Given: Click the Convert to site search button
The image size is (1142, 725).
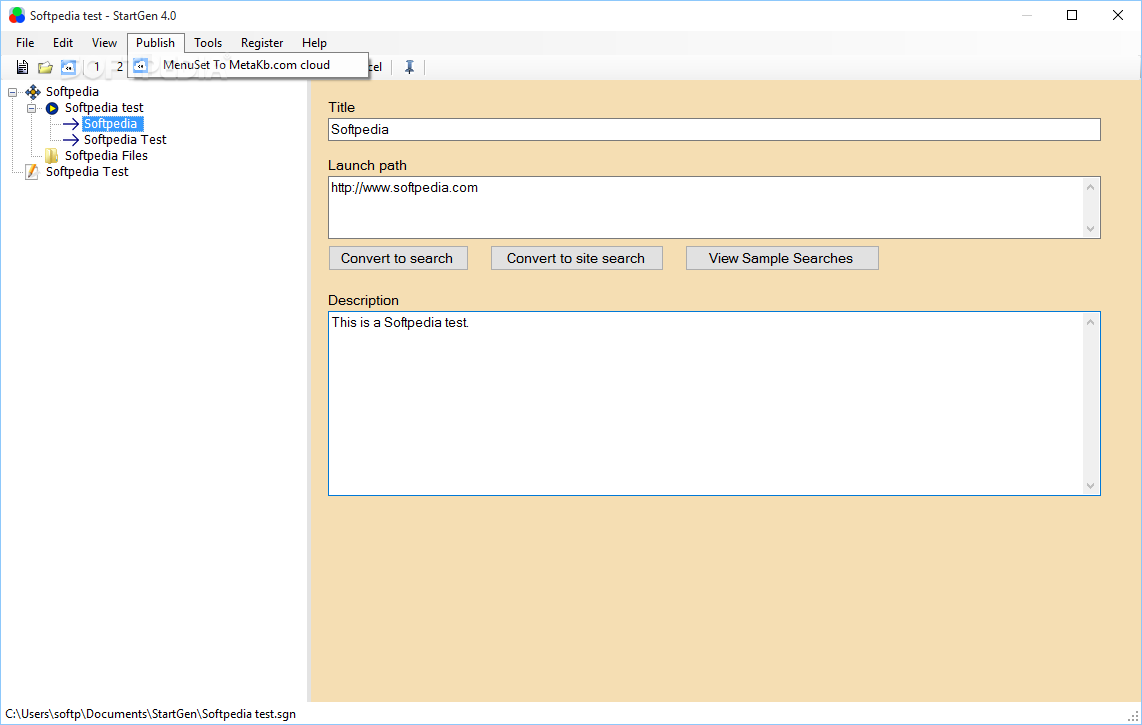Looking at the screenshot, I should [576, 258].
